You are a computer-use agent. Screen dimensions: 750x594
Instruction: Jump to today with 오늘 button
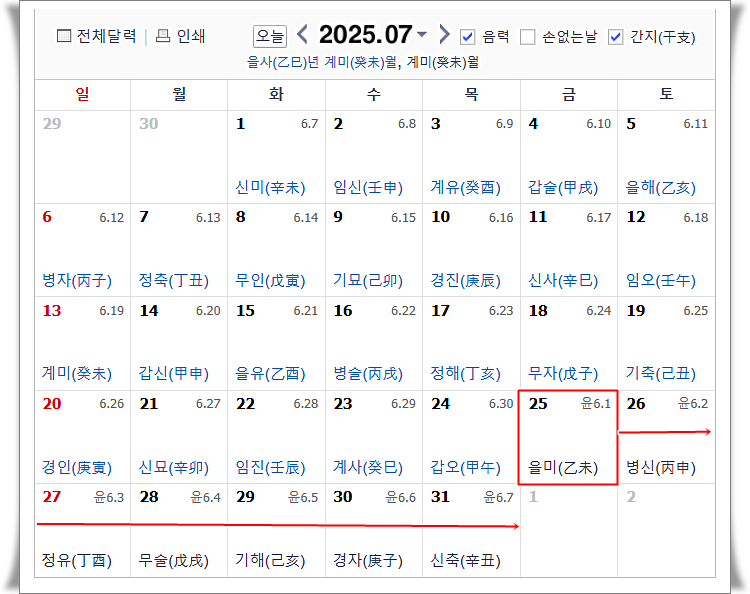tap(270, 36)
